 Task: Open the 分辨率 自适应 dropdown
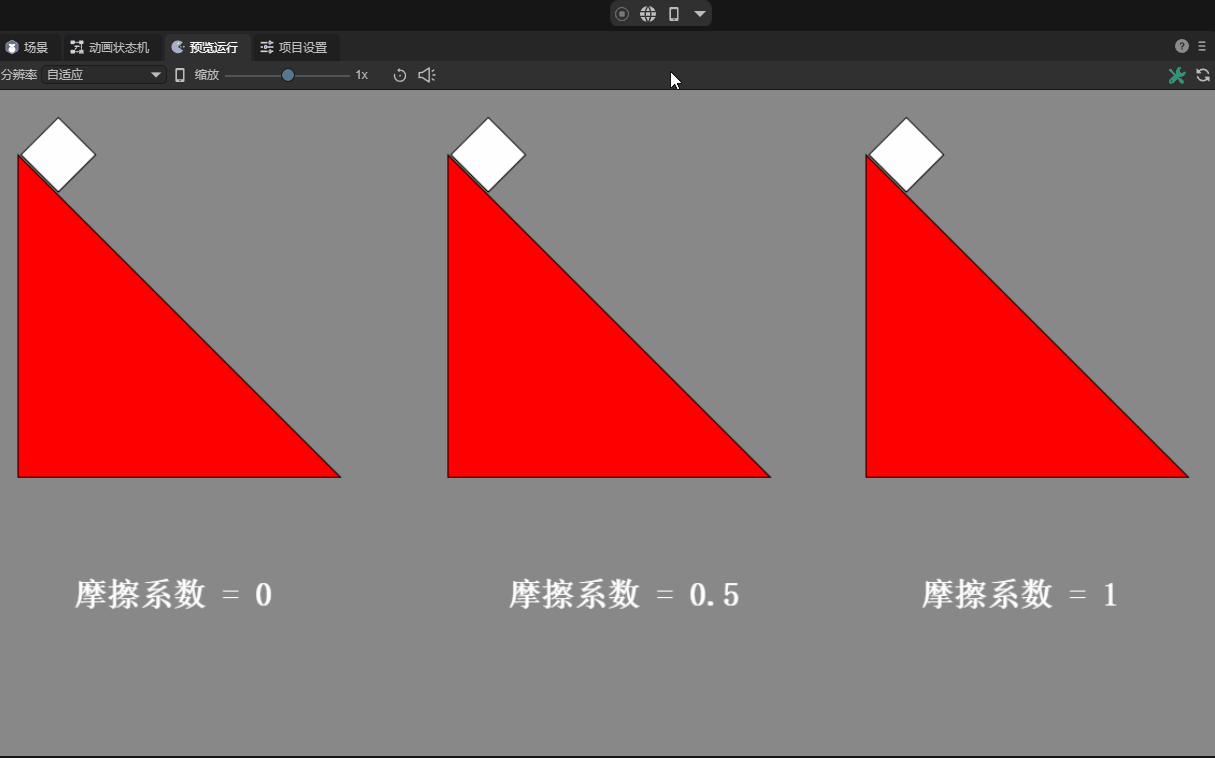pyautogui.click(x=104, y=75)
